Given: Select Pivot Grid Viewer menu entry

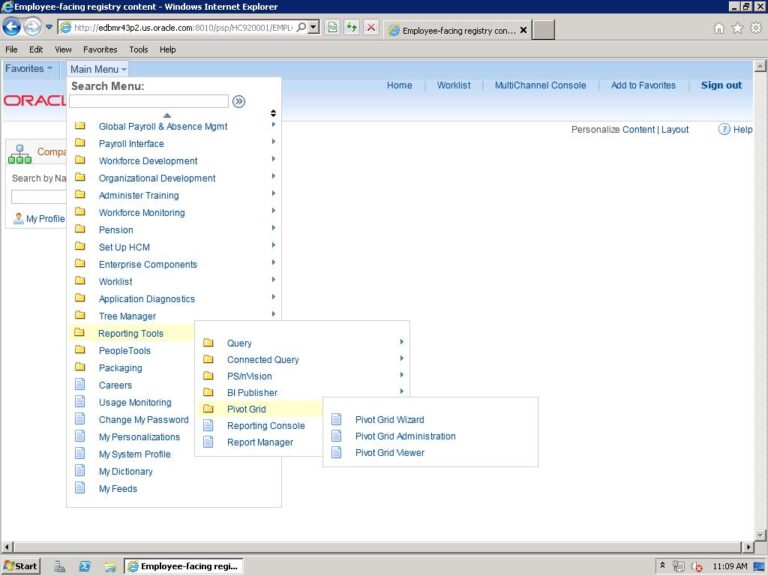Looking at the screenshot, I should click(x=389, y=453).
